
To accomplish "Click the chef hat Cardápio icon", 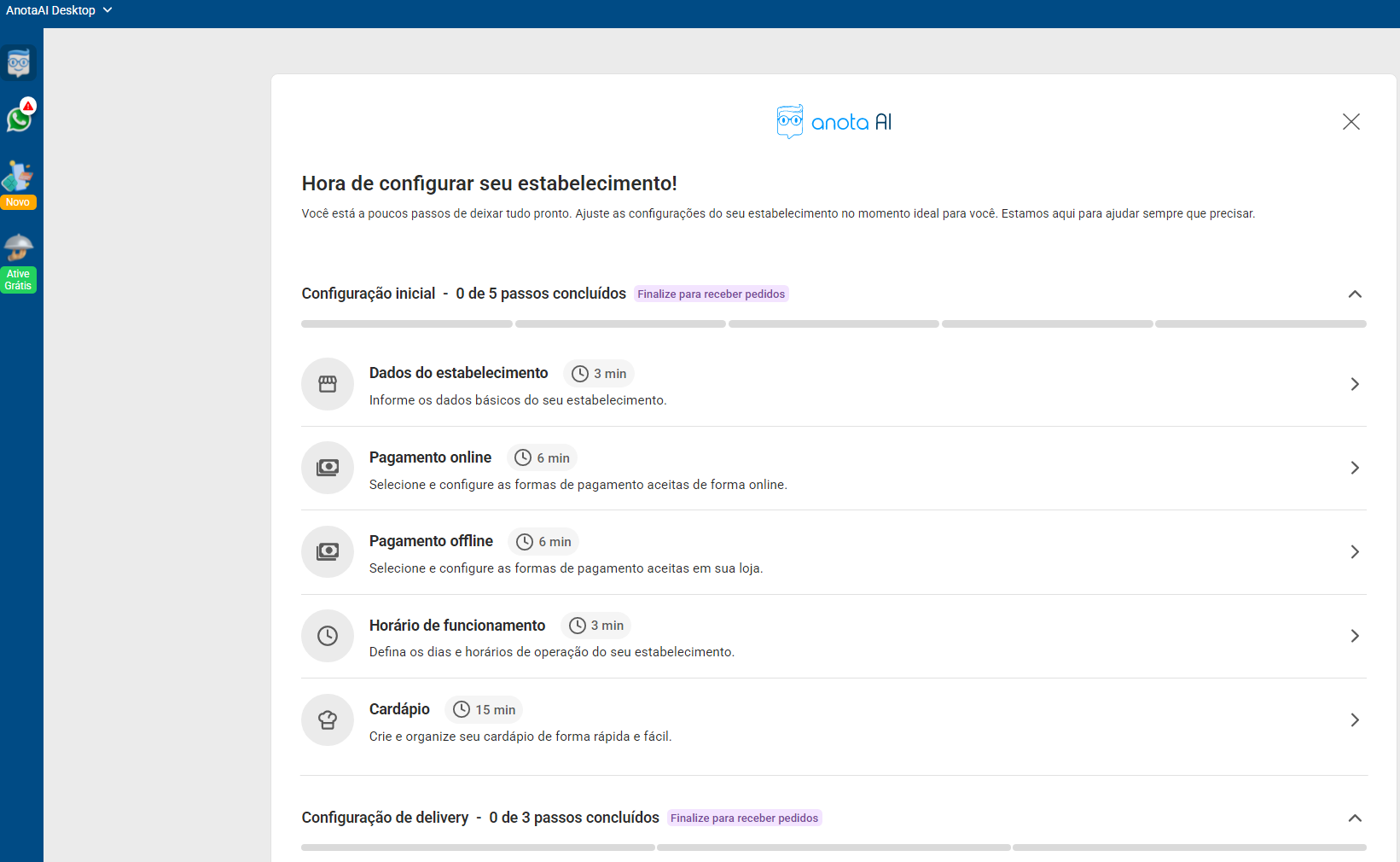I will [x=328, y=719].
